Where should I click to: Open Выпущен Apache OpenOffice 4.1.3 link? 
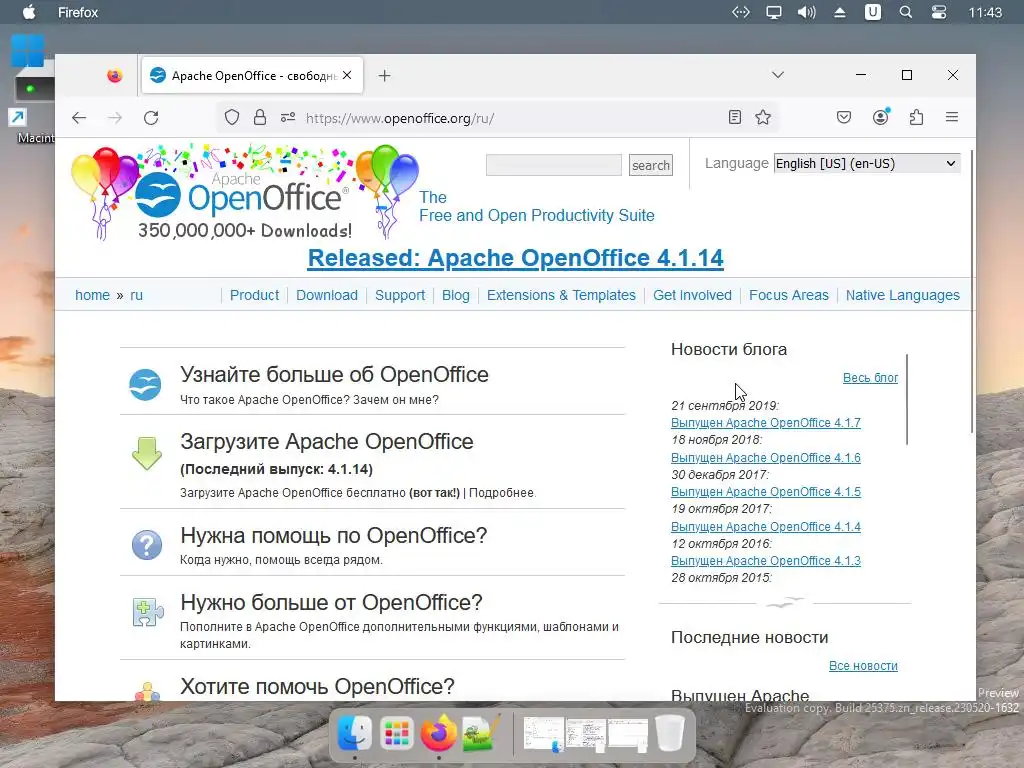tap(765, 560)
